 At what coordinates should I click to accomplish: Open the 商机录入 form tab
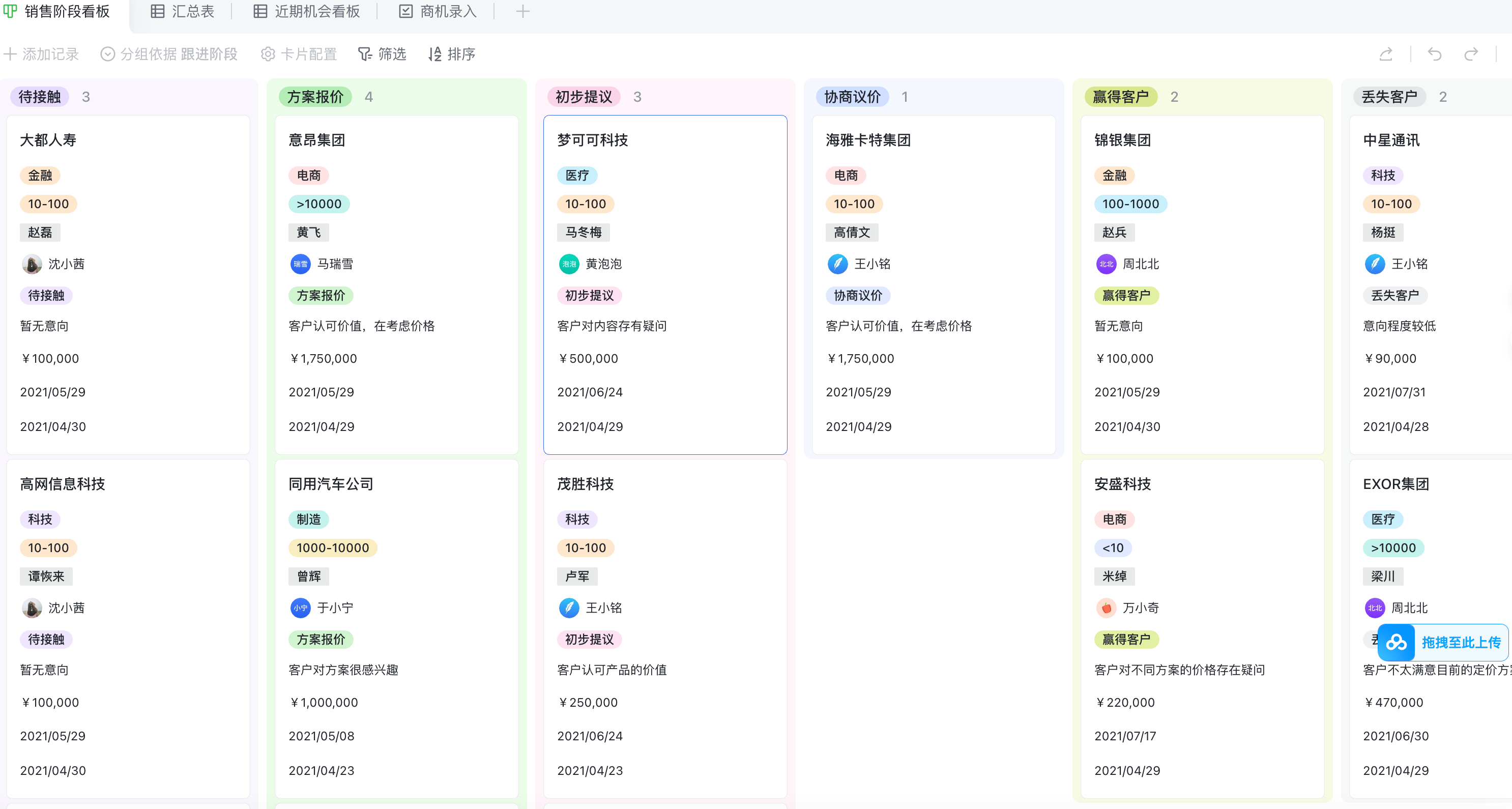tap(438, 12)
